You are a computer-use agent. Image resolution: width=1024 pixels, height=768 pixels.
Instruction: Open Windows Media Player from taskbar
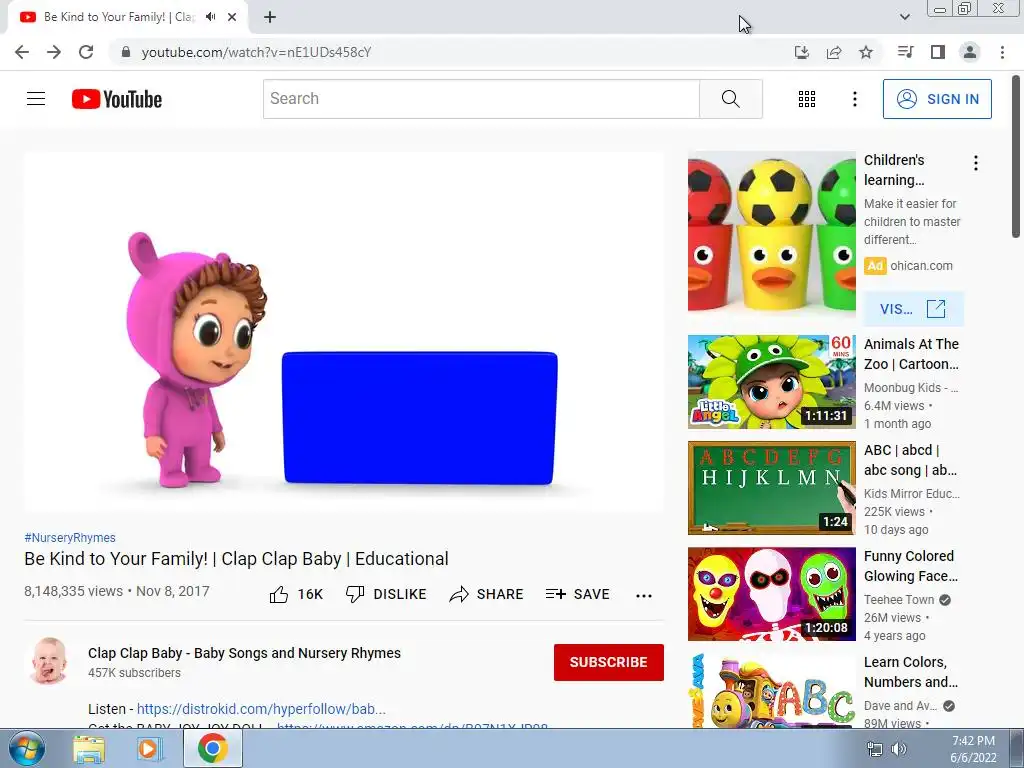(x=150, y=748)
